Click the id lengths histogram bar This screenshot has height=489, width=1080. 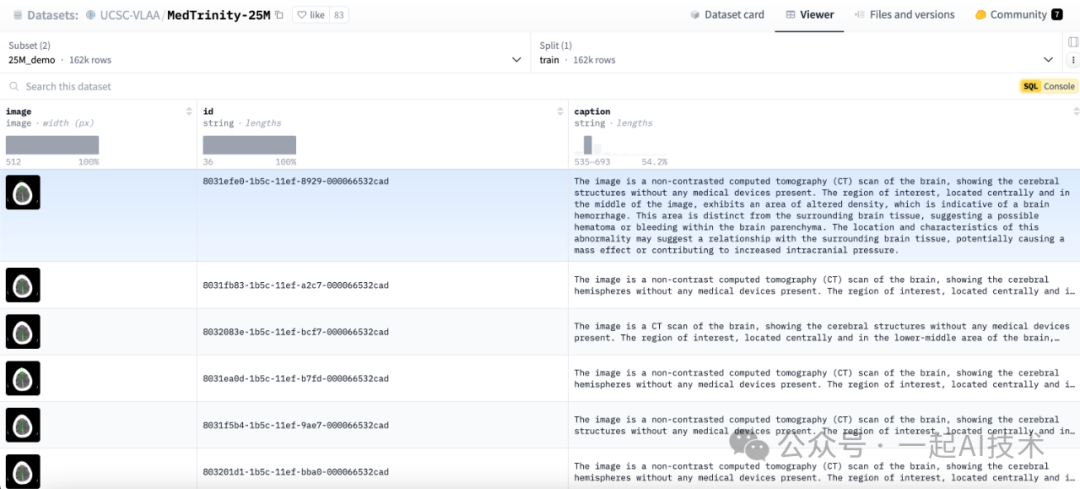point(249,145)
